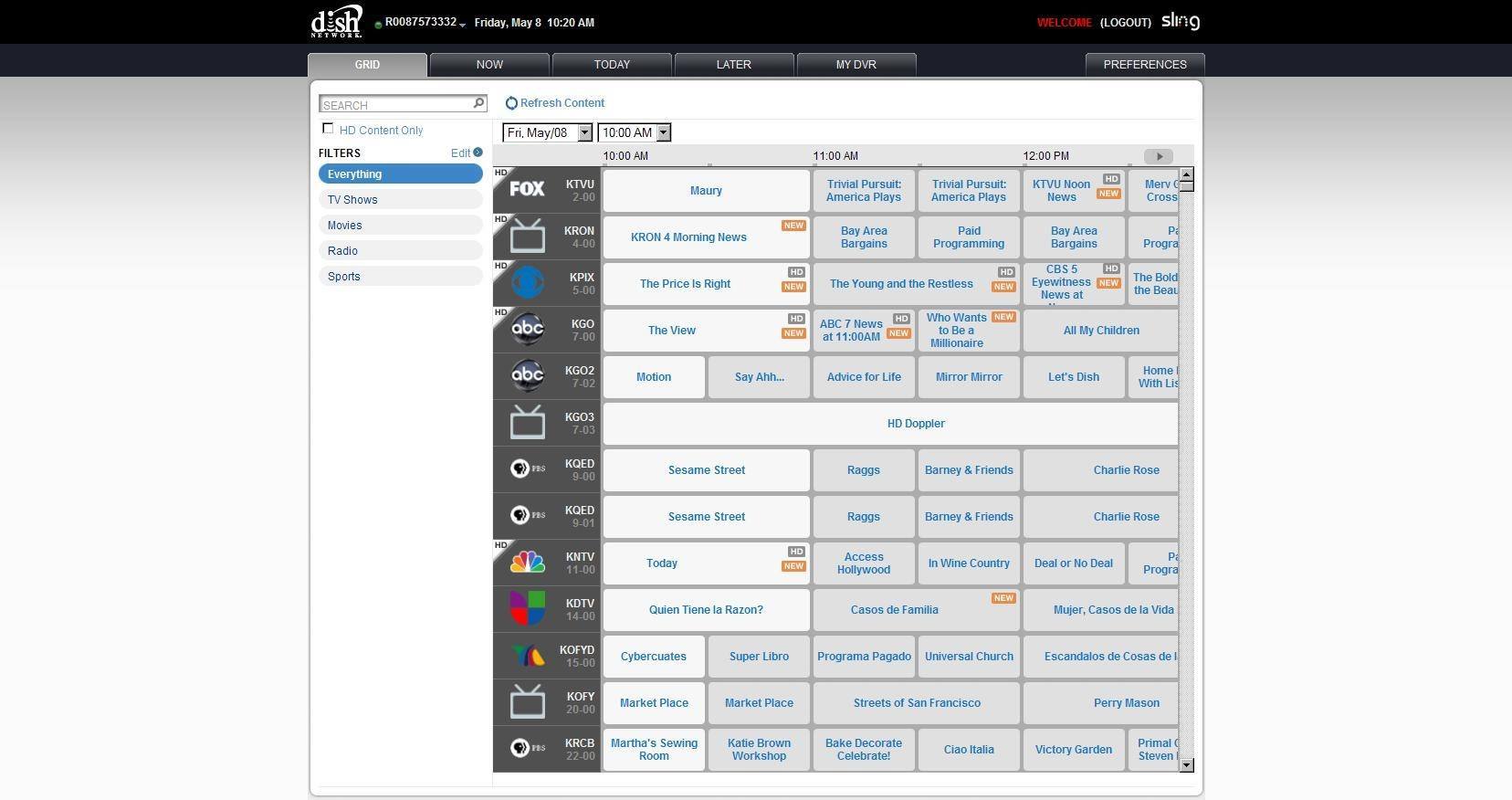Click the grid scrollbar up arrow
Image resolution: width=1512 pixels, height=800 pixels.
pos(1186,174)
